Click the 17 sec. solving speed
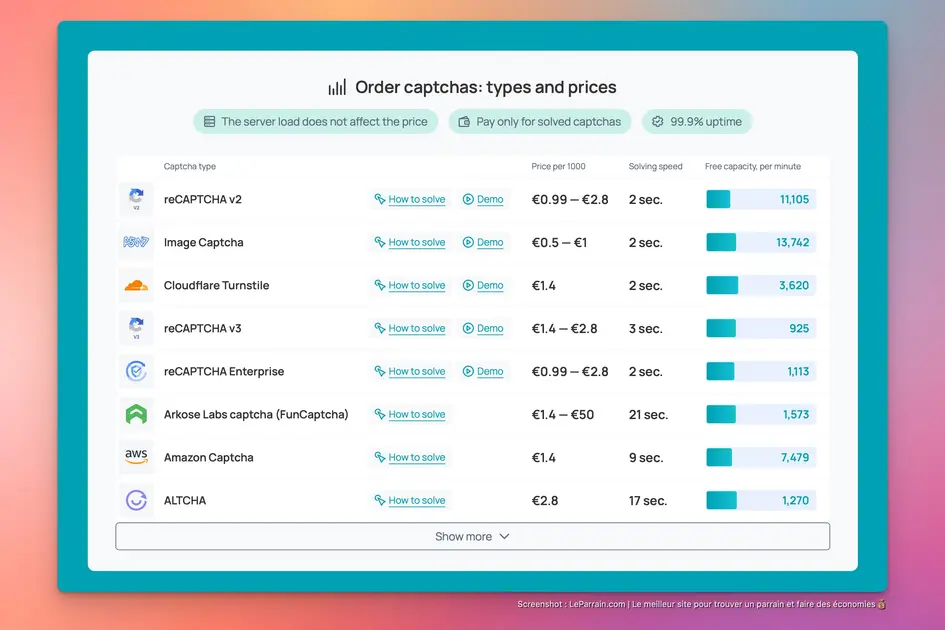 [647, 500]
